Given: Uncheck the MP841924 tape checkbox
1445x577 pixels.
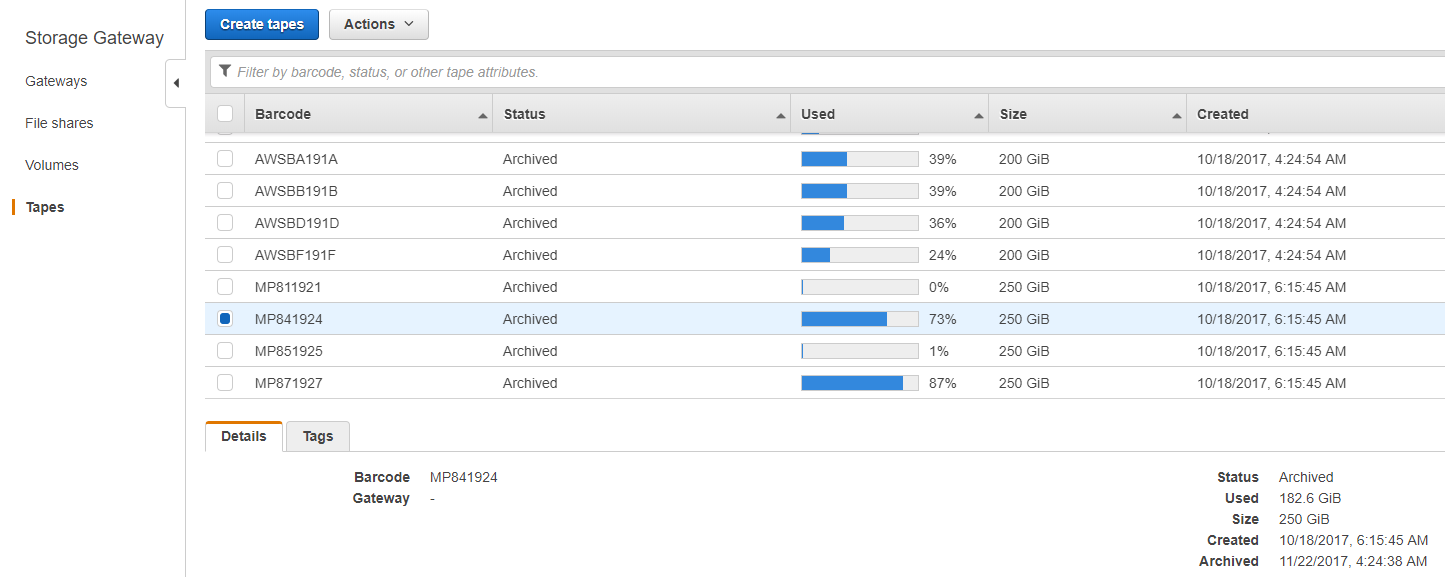Looking at the screenshot, I should (x=225, y=319).
